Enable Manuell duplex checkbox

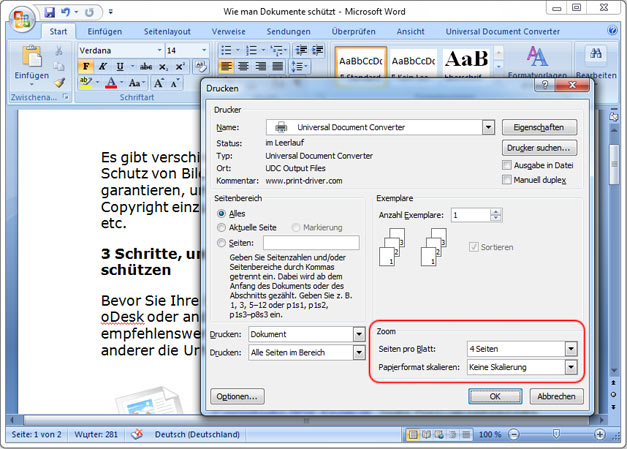(507, 180)
